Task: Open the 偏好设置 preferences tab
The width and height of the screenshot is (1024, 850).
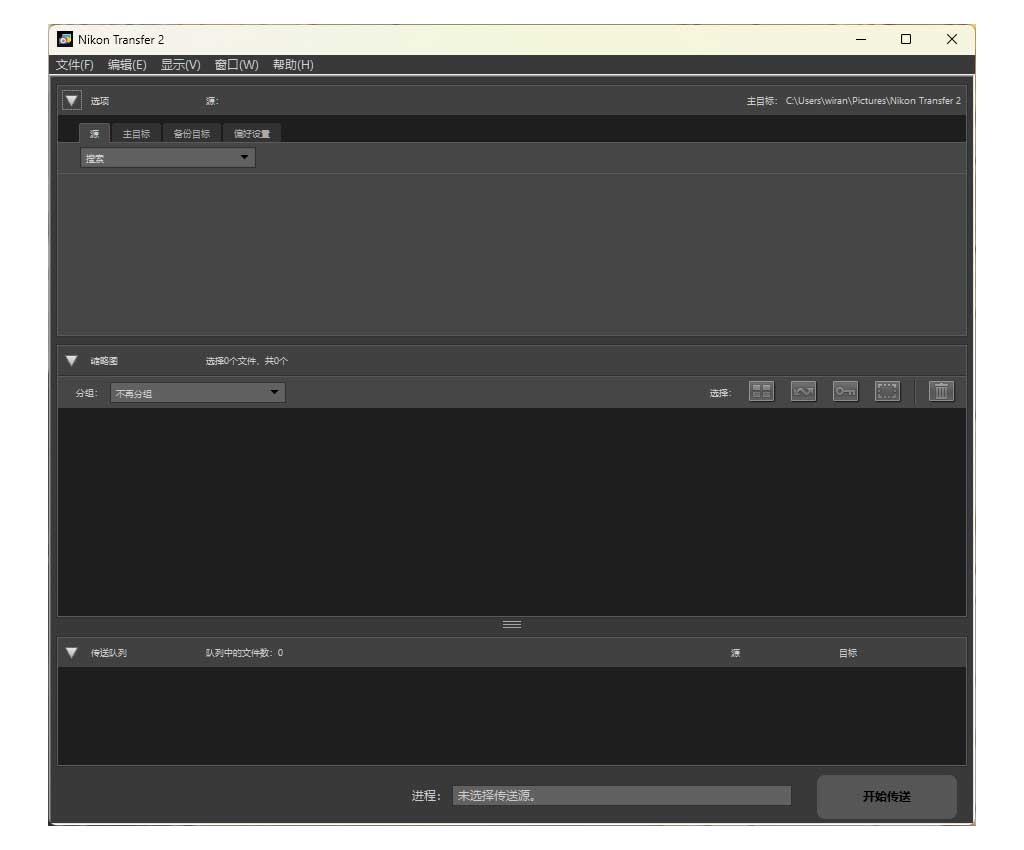Action: tap(252, 134)
